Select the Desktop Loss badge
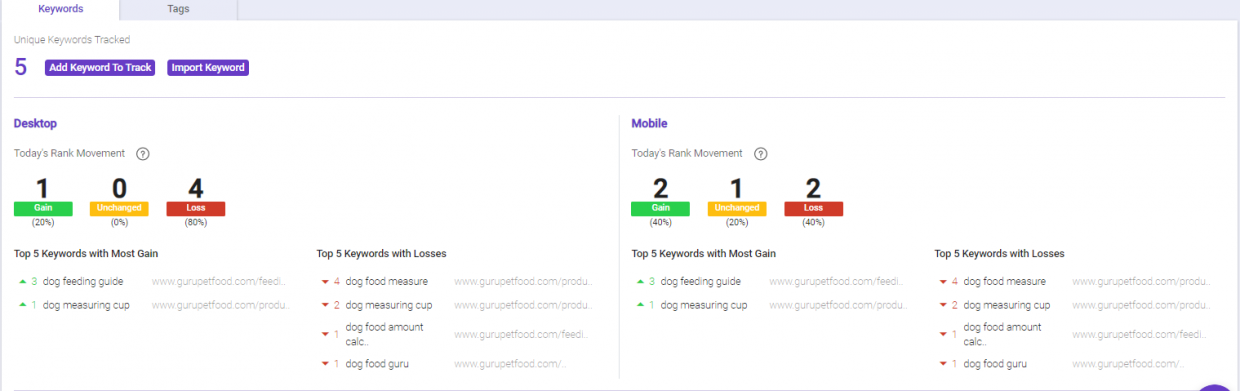The height and width of the screenshot is (391, 1240). click(x=196, y=208)
